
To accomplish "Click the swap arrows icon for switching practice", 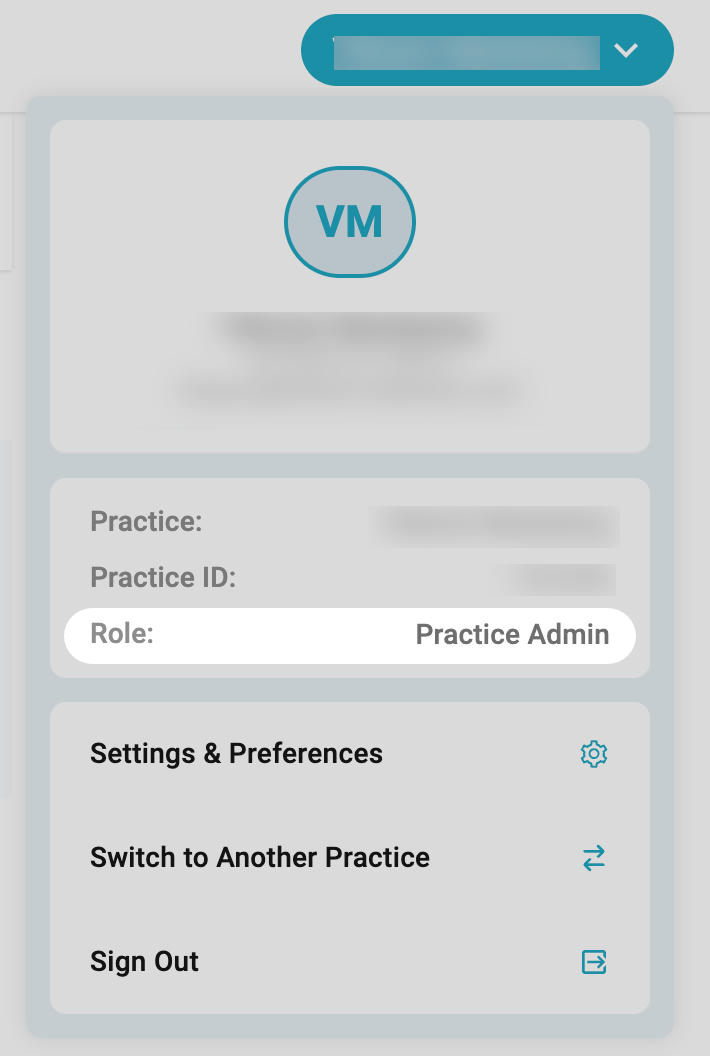I will coord(593,858).
